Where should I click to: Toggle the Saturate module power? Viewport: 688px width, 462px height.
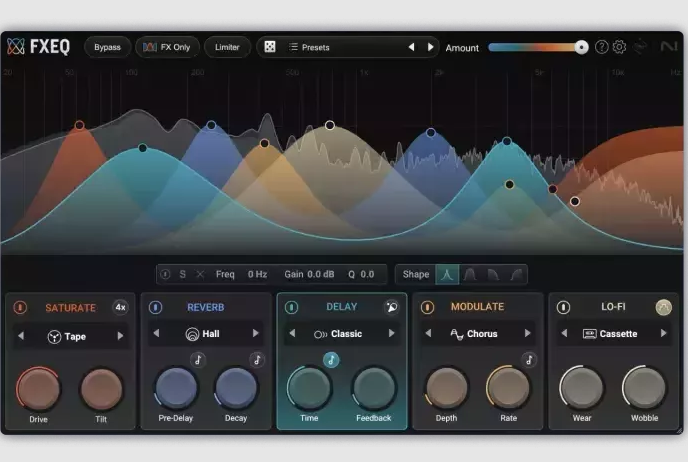coord(20,308)
